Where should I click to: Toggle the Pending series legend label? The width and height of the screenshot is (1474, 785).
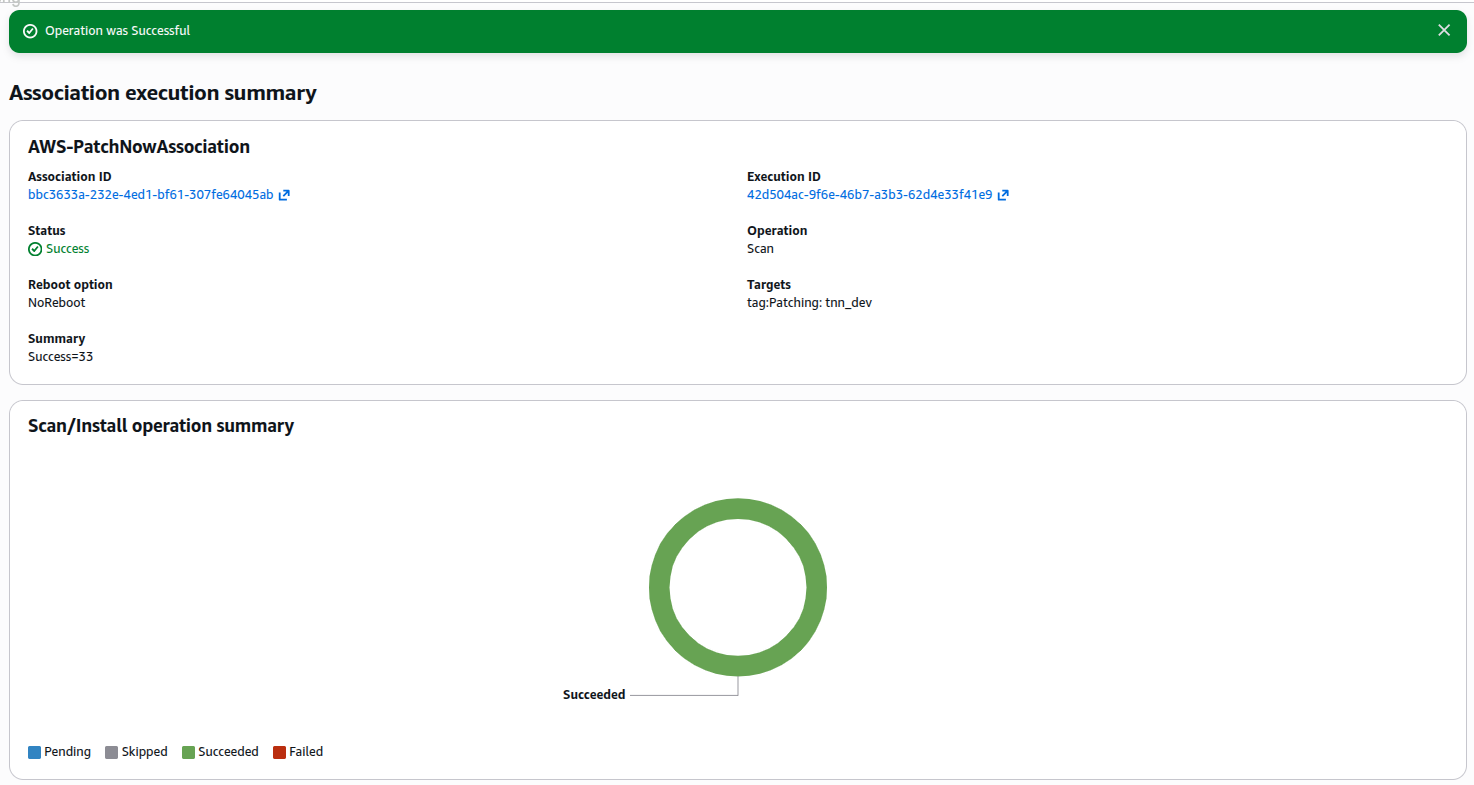(67, 752)
